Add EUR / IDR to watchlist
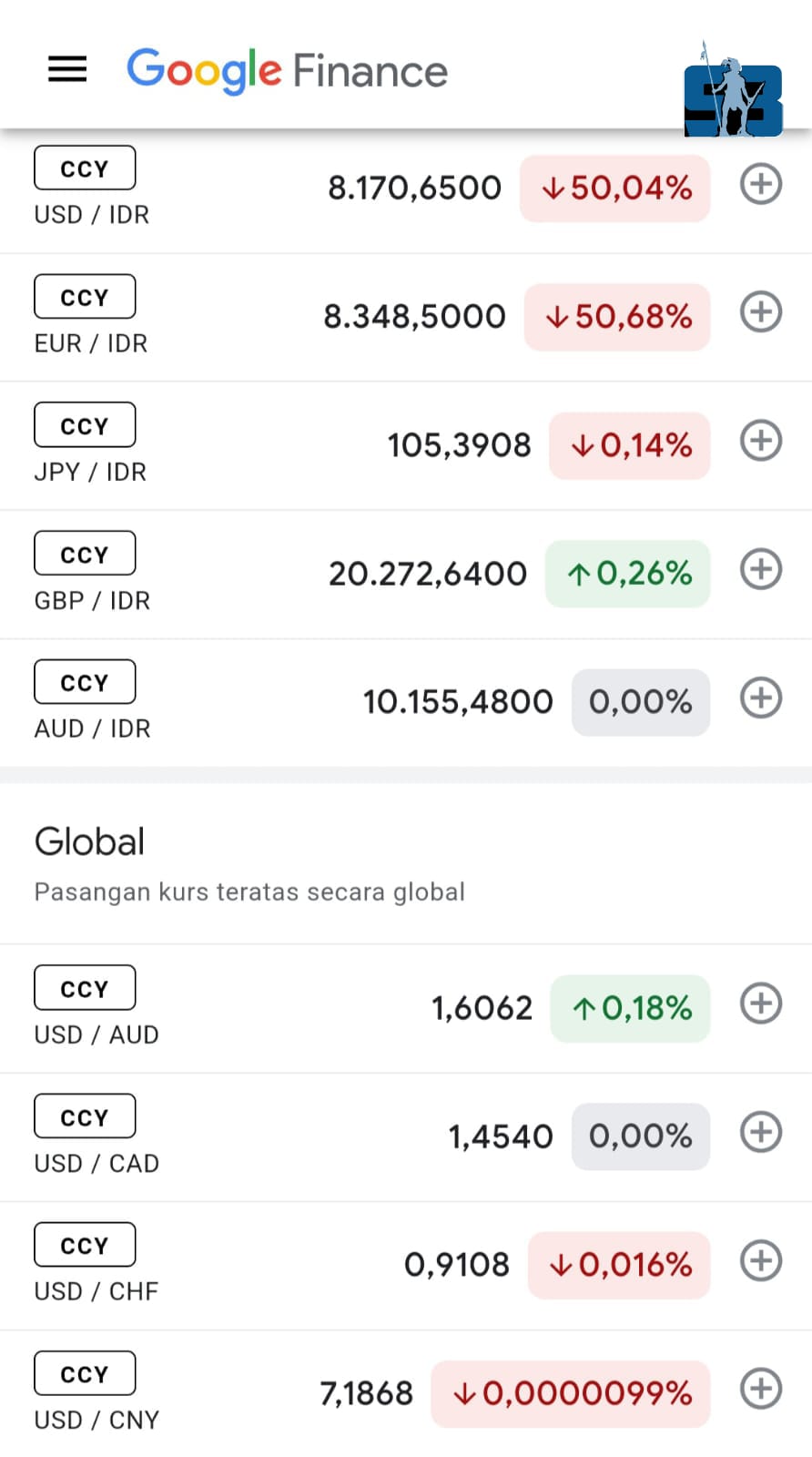The height and width of the screenshot is (1457, 812). click(760, 312)
